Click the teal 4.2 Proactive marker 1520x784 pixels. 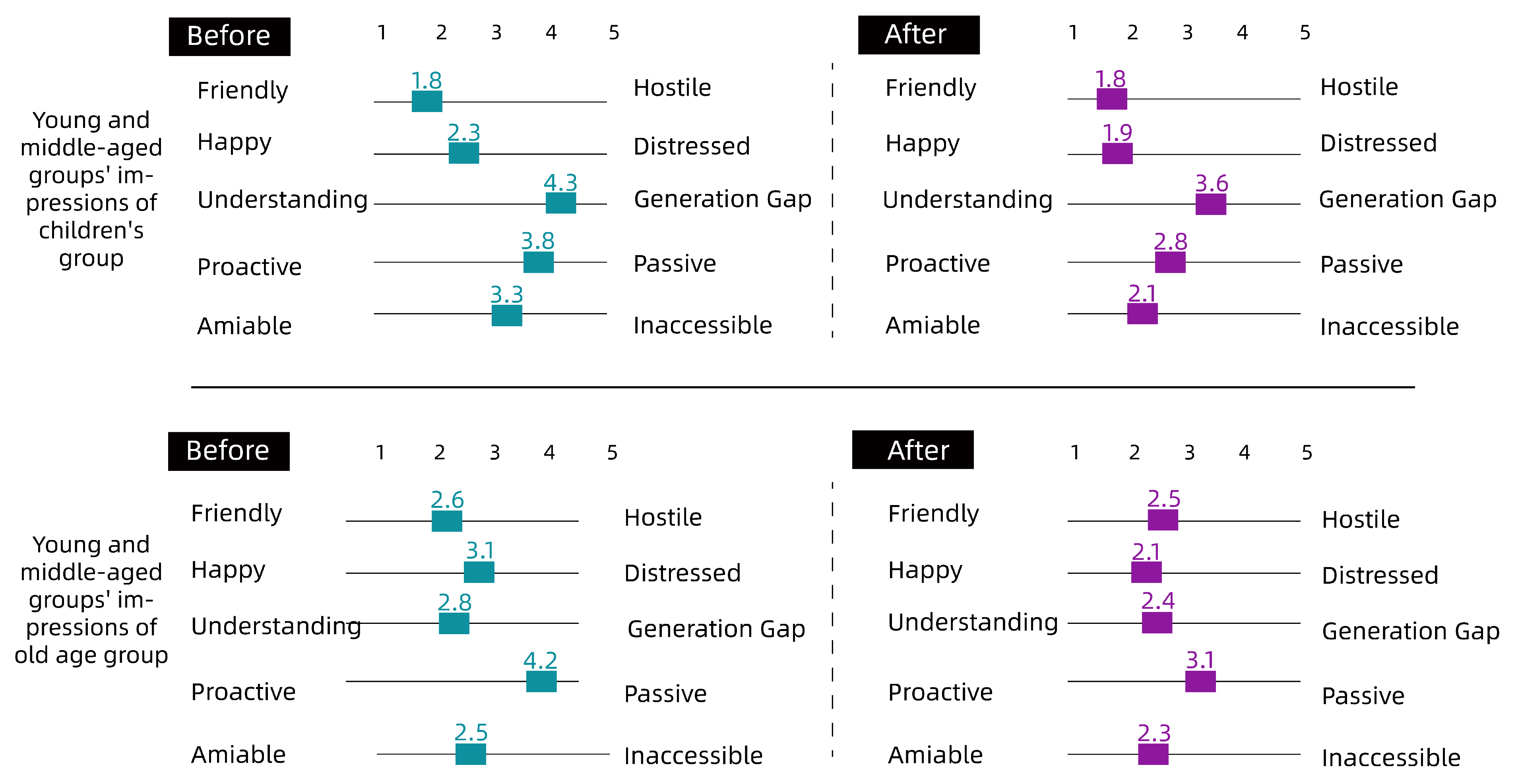tap(541, 681)
